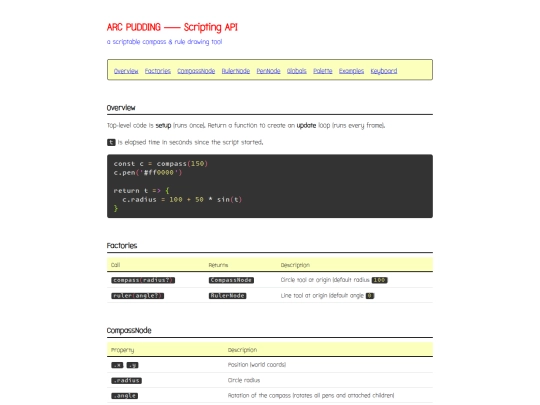The image size is (540, 405).
Task: Click the bold word setup
Action: (163, 125)
